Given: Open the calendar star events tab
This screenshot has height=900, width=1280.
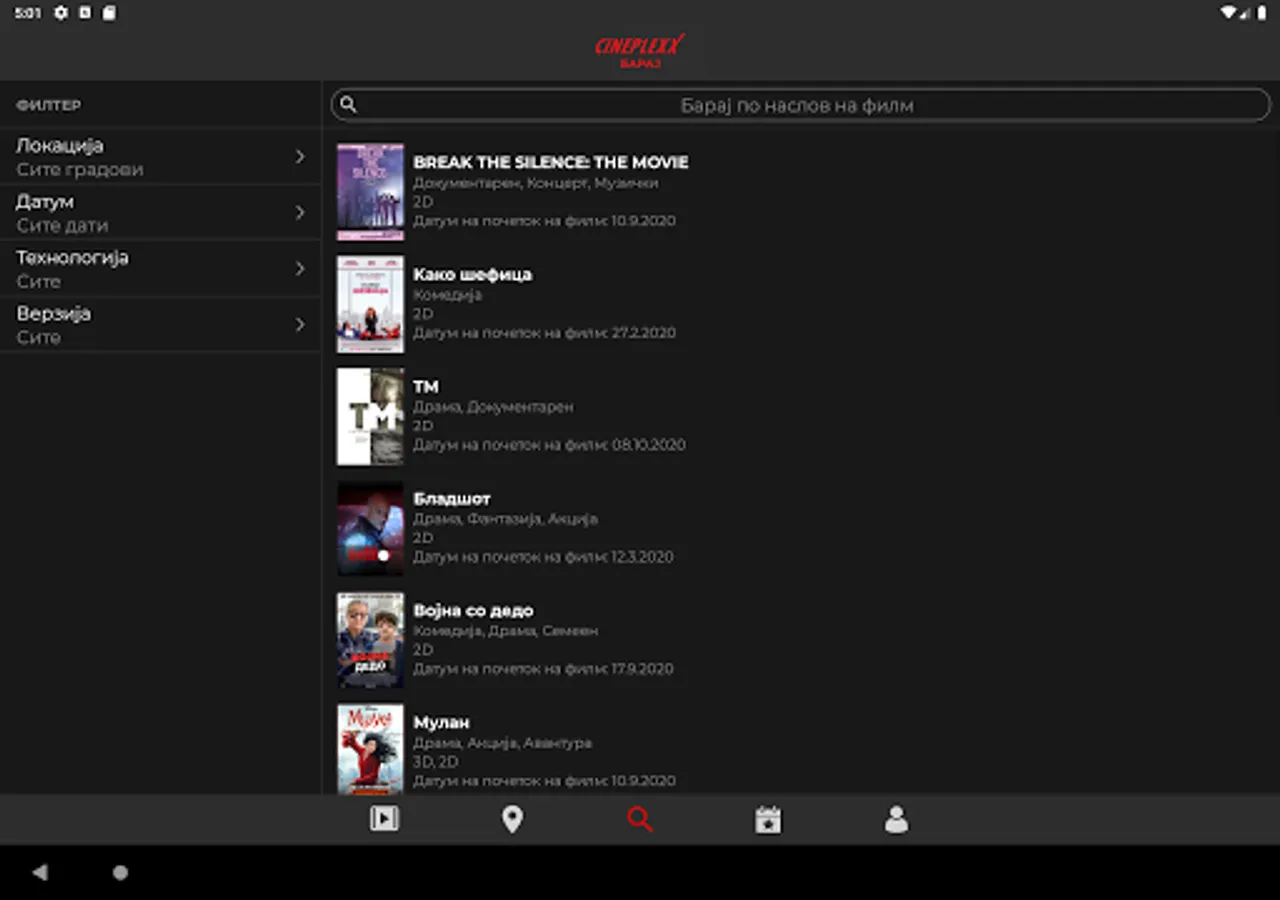Looking at the screenshot, I should click(x=768, y=819).
